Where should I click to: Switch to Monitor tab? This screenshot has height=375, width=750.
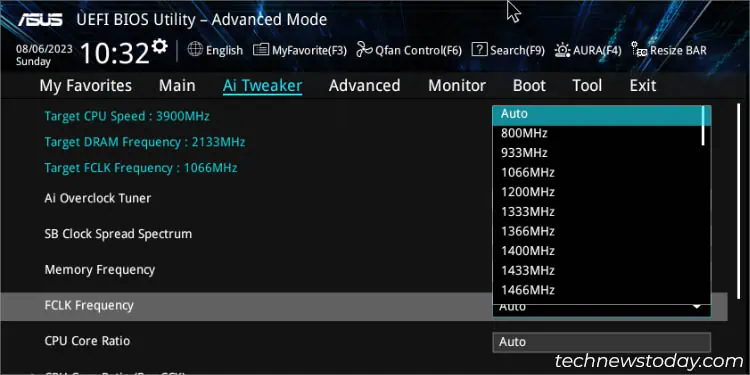[457, 86]
